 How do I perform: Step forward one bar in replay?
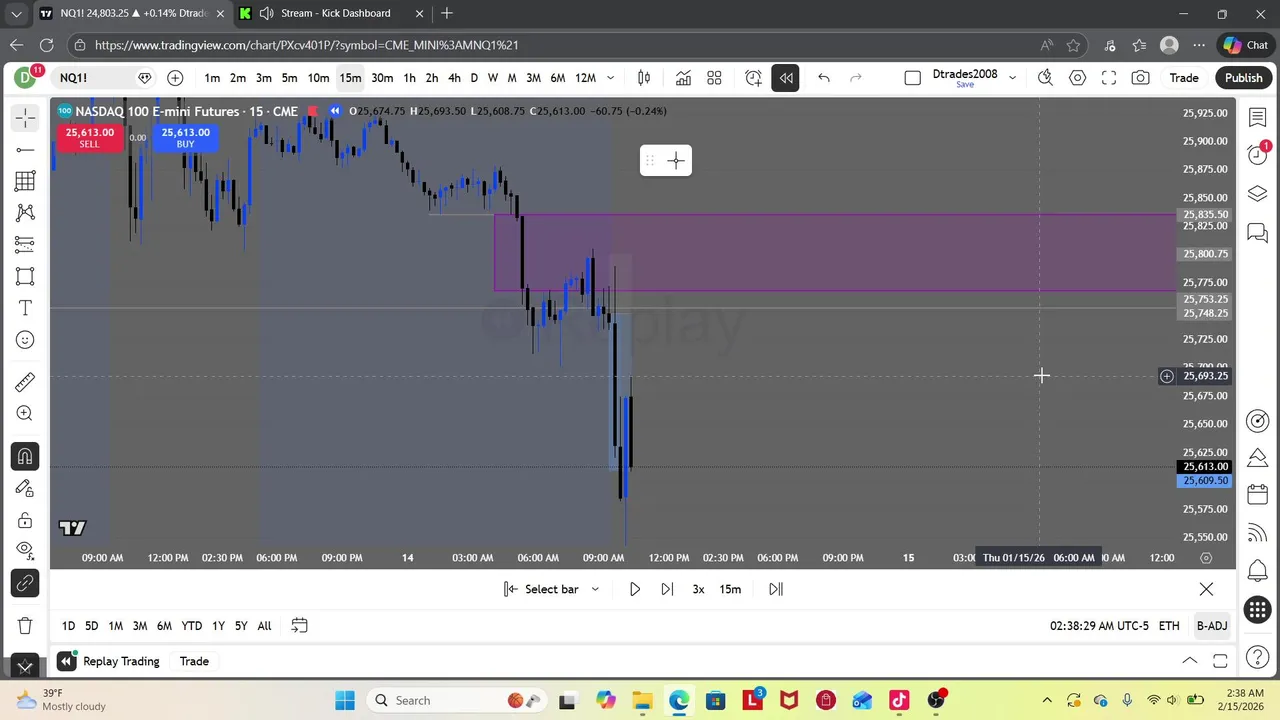(667, 589)
